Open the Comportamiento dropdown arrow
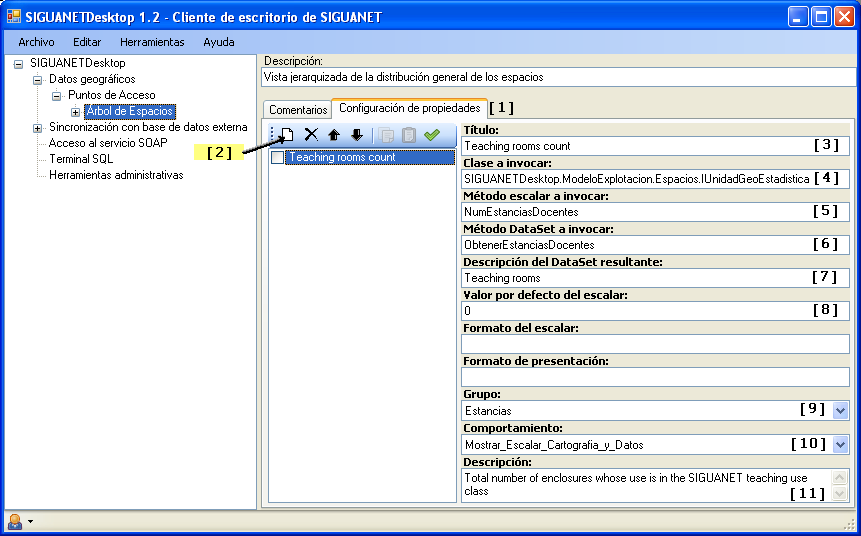Screen dimensions: 861x536 point(840,444)
